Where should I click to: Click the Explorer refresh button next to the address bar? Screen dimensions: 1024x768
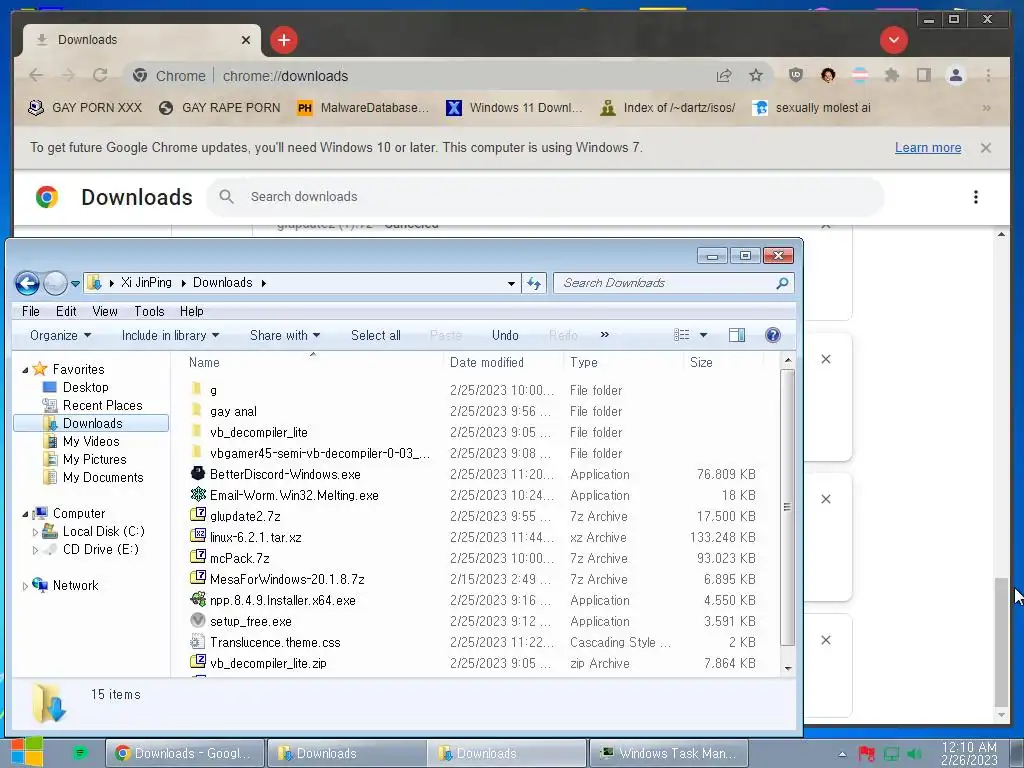(x=534, y=283)
